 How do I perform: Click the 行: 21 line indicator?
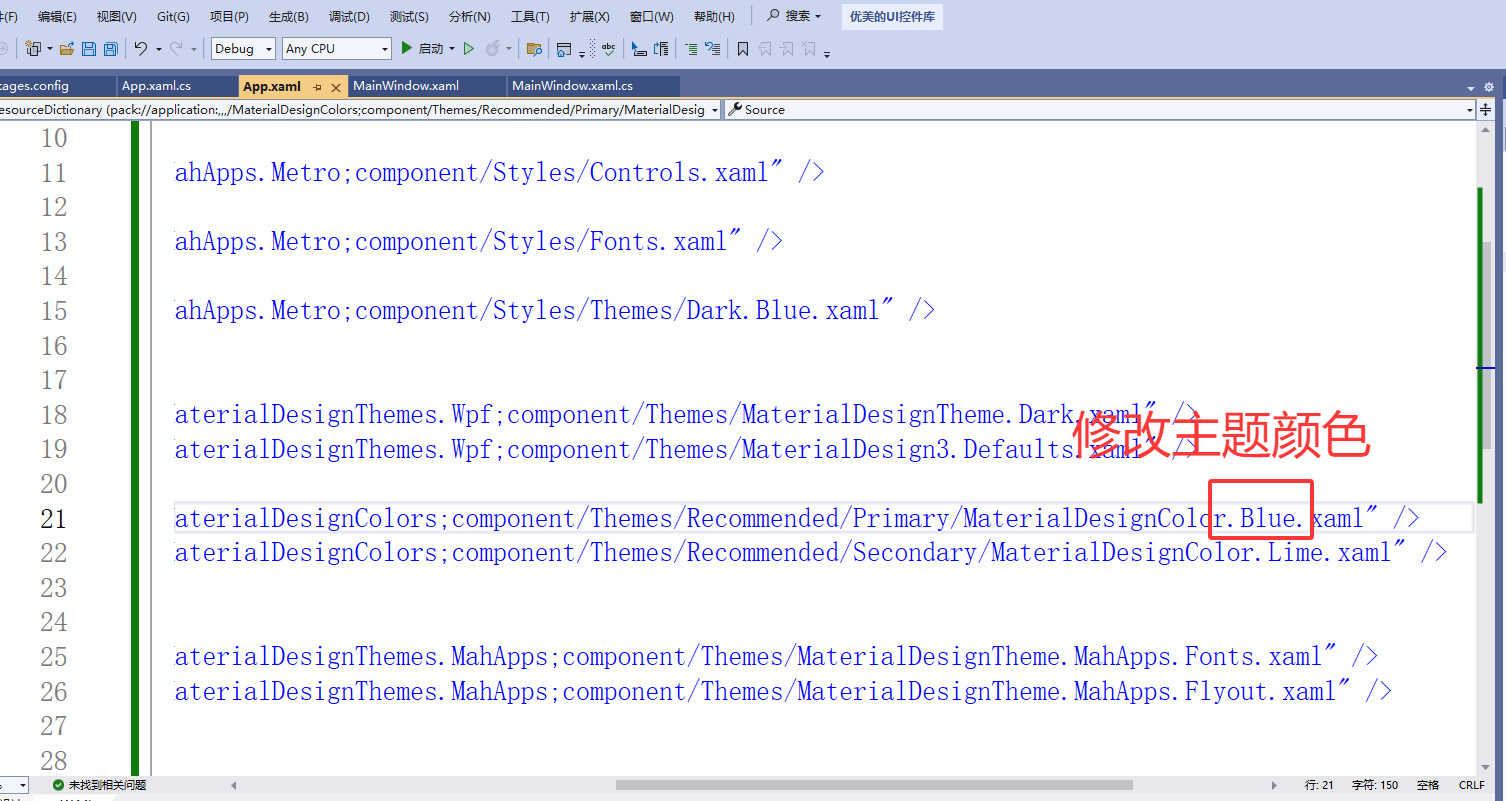[x=1319, y=785]
